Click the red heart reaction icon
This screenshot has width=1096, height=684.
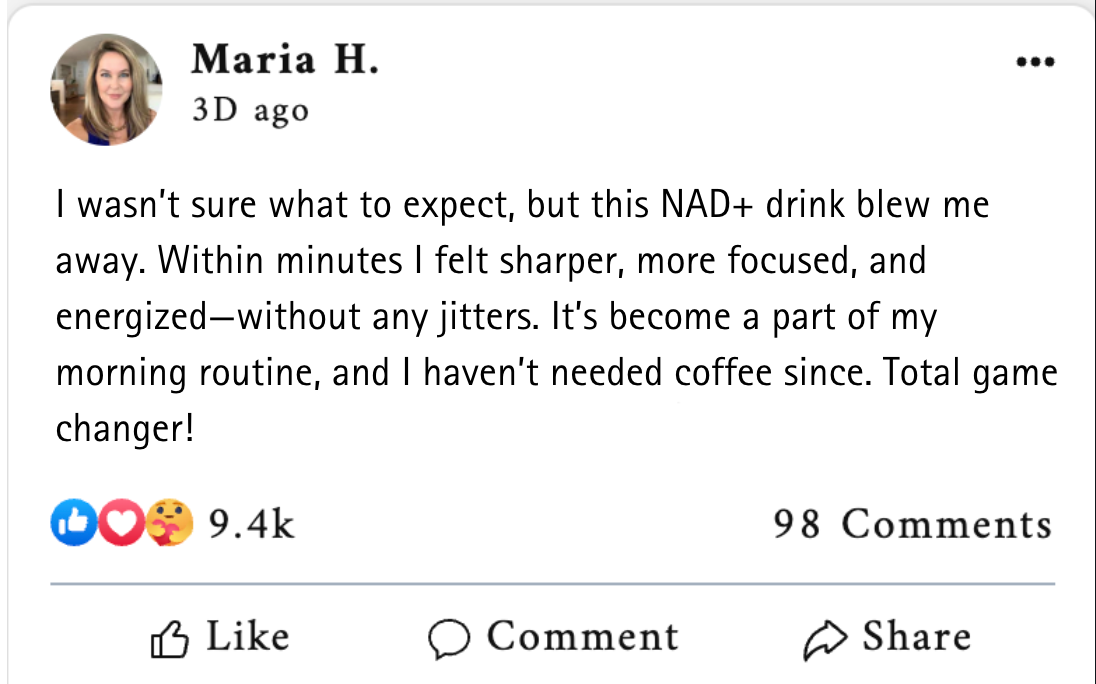[x=123, y=524]
